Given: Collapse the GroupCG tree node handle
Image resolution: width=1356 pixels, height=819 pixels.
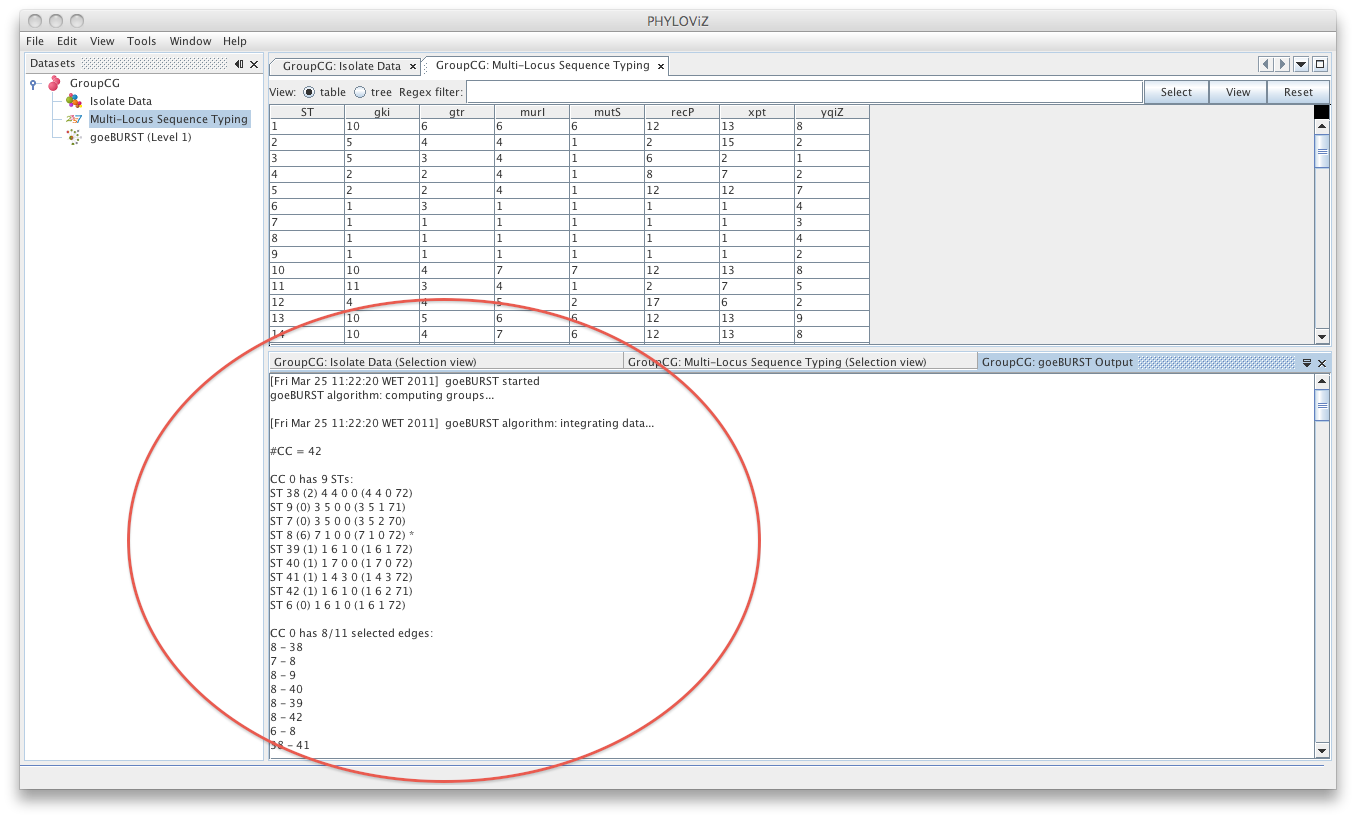Looking at the screenshot, I should point(34,84).
